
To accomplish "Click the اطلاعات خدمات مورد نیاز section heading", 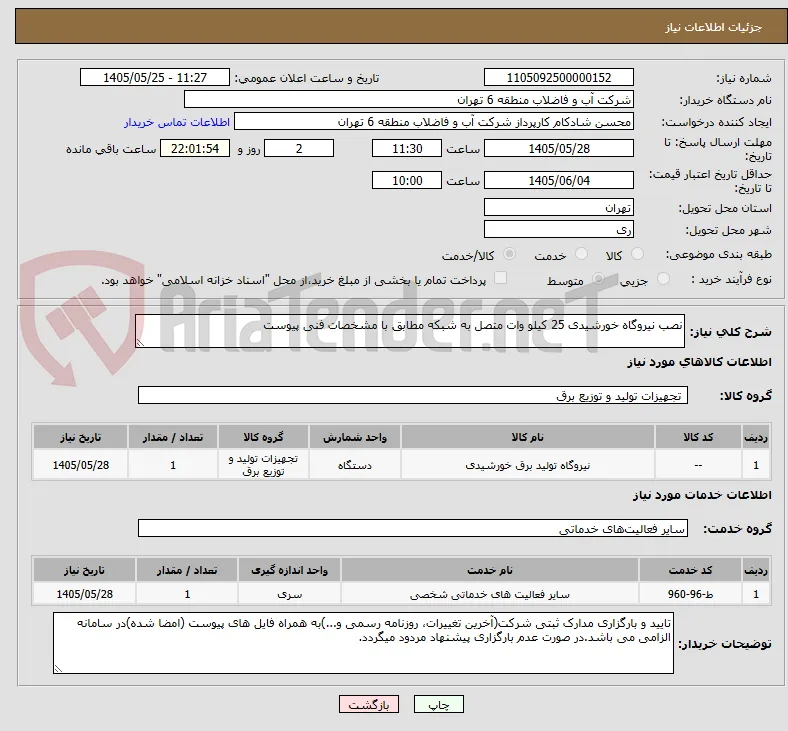I will [x=702, y=495].
